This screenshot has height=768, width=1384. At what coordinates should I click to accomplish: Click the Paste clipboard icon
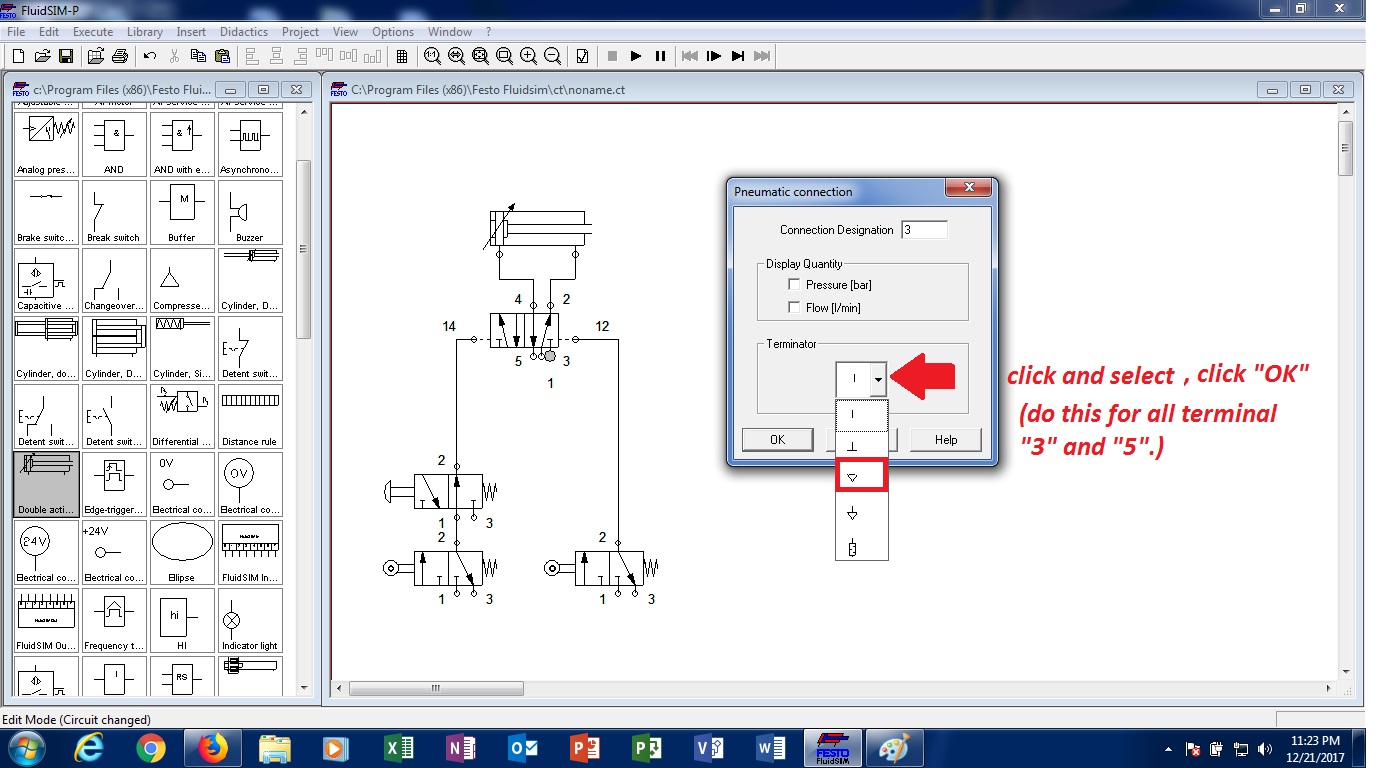(222, 56)
